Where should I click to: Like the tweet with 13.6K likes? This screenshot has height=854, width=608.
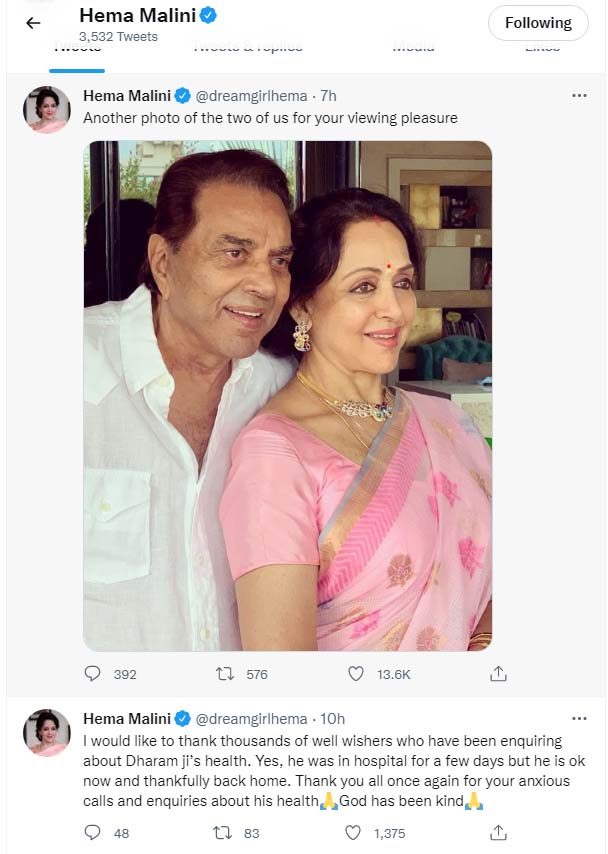pos(356,674)
